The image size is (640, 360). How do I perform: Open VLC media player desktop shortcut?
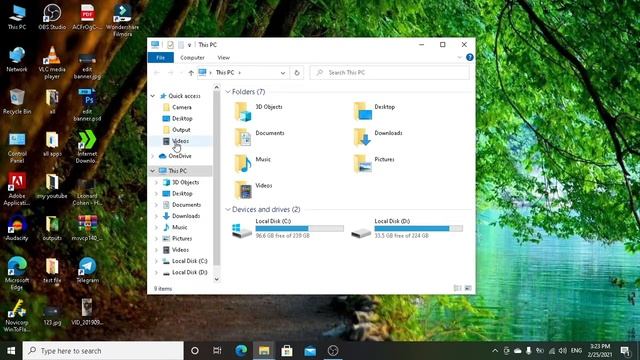click(x=52, y=62)
